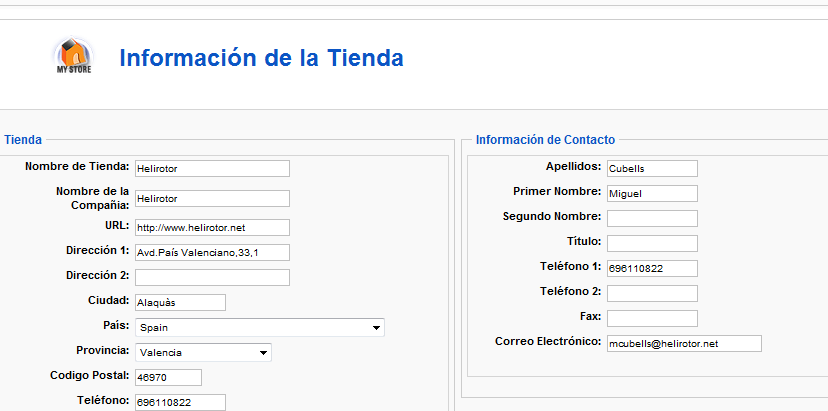Click the empty Teléfono 2 field

tap(652, 293)
